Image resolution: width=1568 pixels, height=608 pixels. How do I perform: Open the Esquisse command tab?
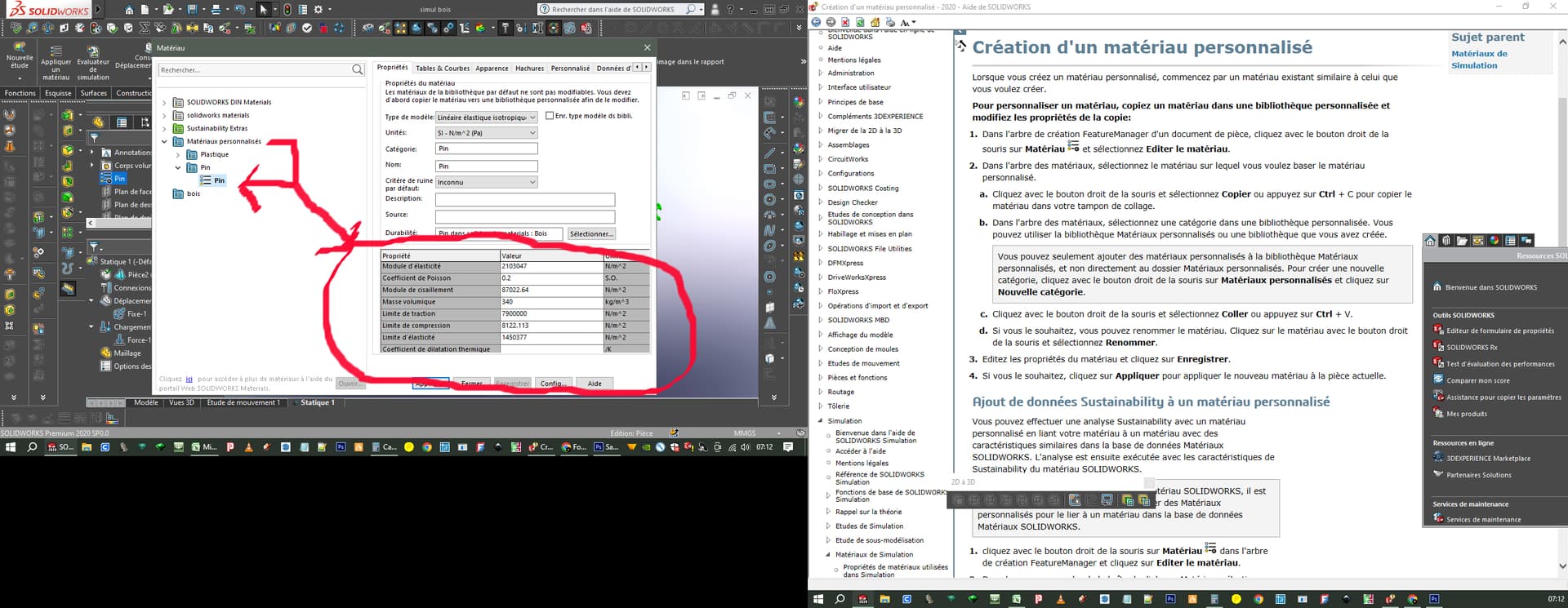58,93
